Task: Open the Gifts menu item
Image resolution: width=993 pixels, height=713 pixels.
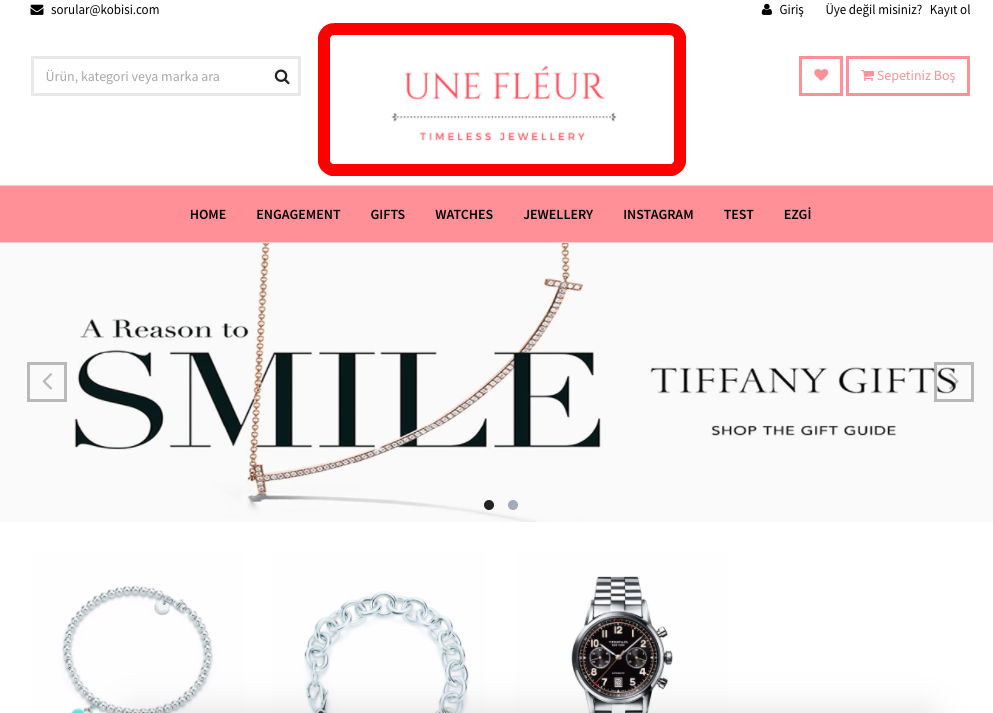Action: pyautogui.click(x=388, y=215)
